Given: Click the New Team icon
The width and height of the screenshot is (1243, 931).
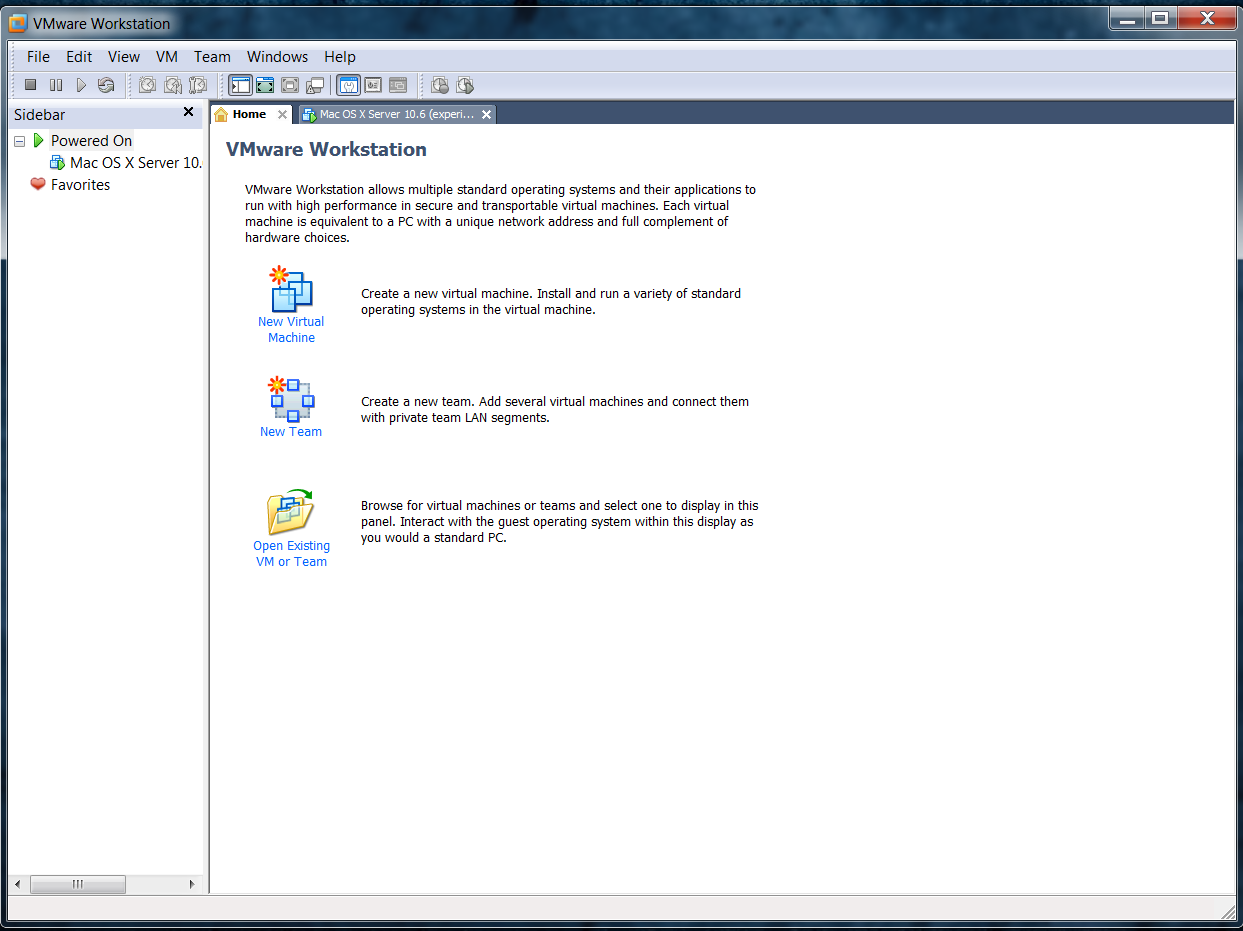Looking at the screenshot, I should click(x=291, y=399).
